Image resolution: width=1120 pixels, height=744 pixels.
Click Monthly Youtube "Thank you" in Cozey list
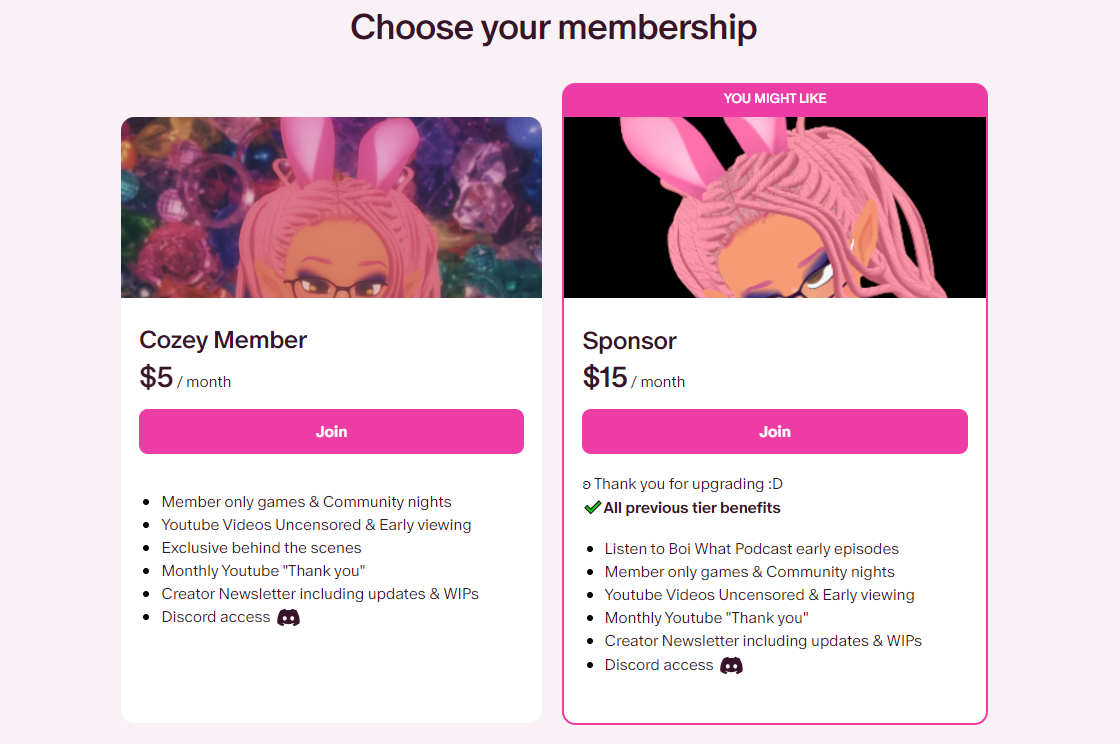tap(263, 571)
